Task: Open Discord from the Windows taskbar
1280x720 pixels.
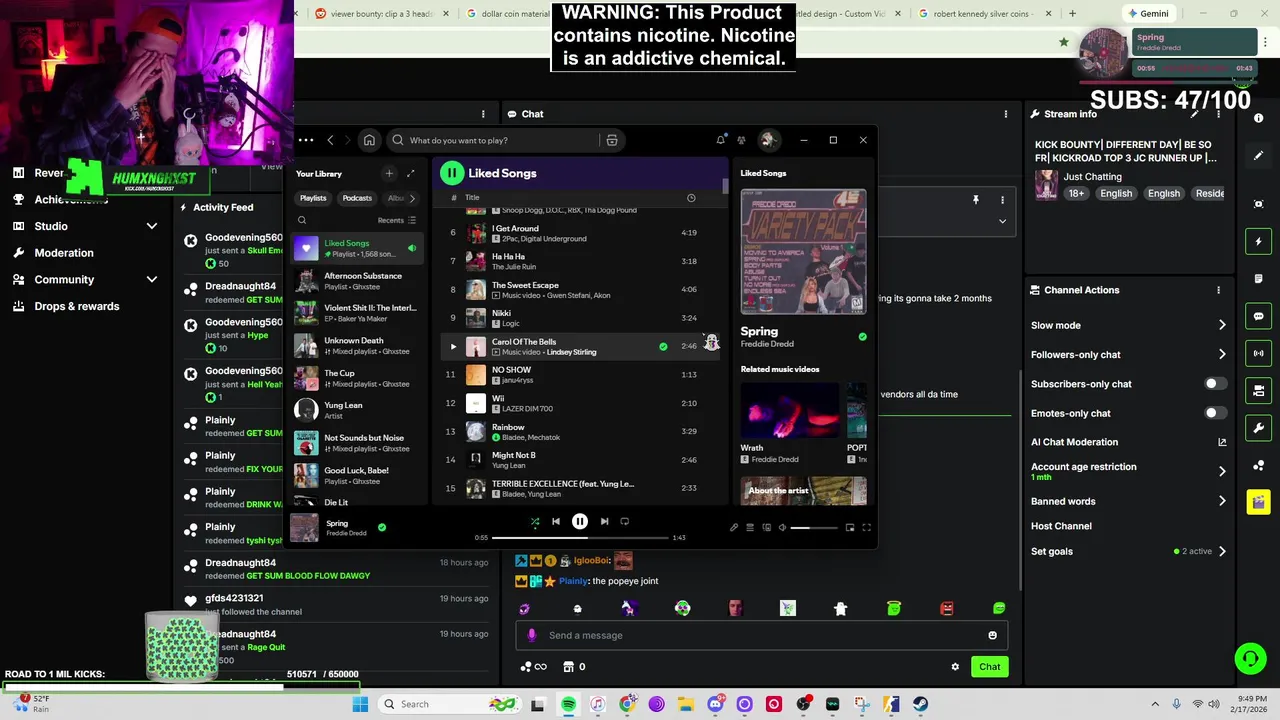Action: point(715,704)
